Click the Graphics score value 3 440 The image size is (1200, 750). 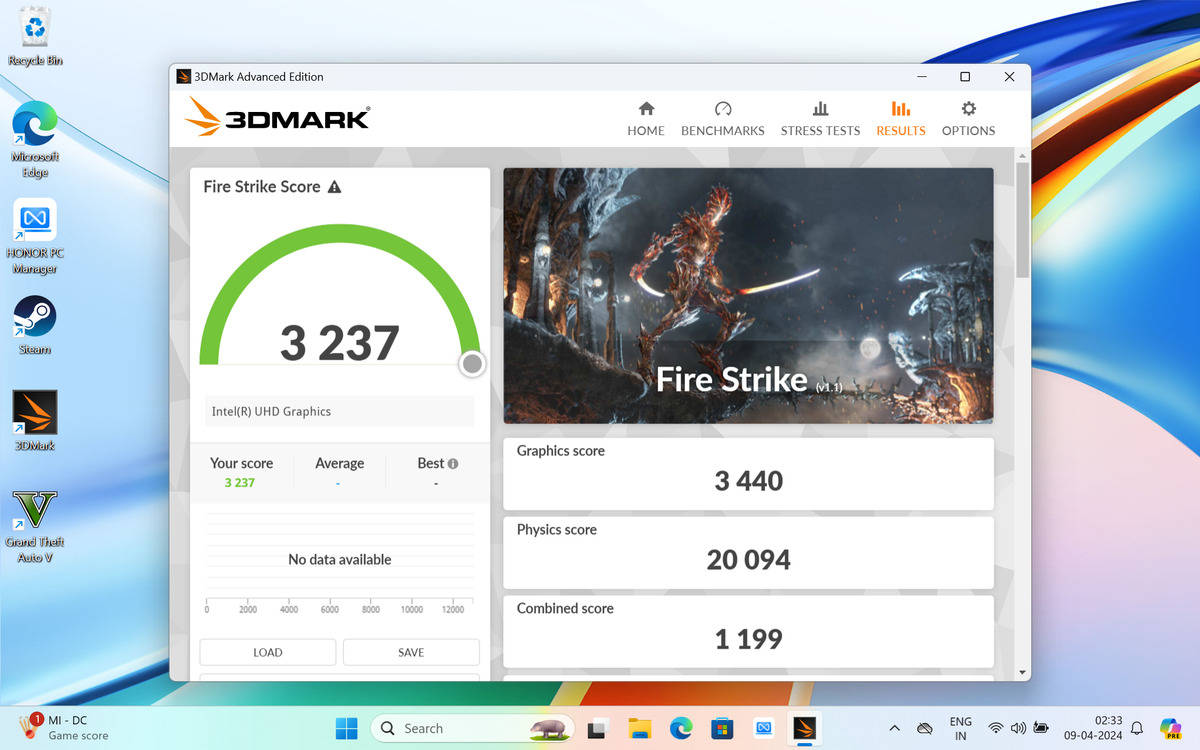pyautogui.click(x=749, y=481)
